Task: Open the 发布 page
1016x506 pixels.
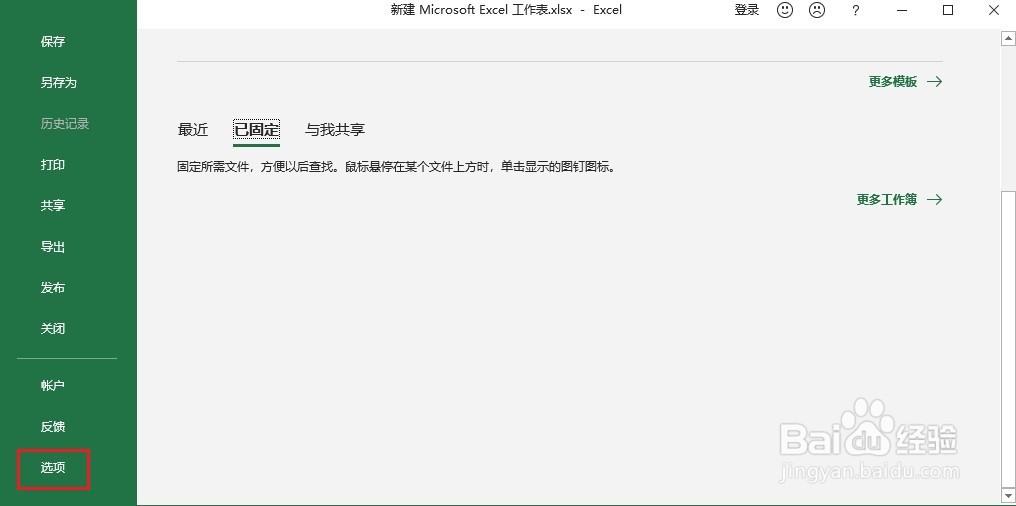Action: tap(52, 288)
